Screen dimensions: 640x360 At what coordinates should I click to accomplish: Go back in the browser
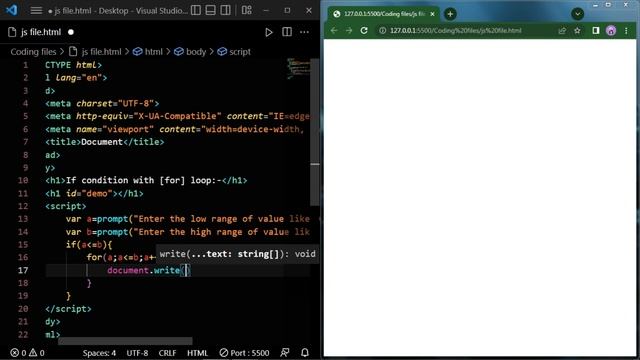334,31
